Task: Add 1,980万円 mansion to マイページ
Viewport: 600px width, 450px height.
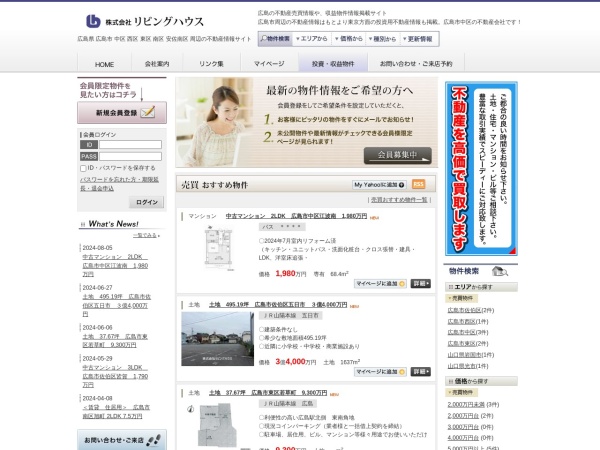Action: [x=380, y=284]
